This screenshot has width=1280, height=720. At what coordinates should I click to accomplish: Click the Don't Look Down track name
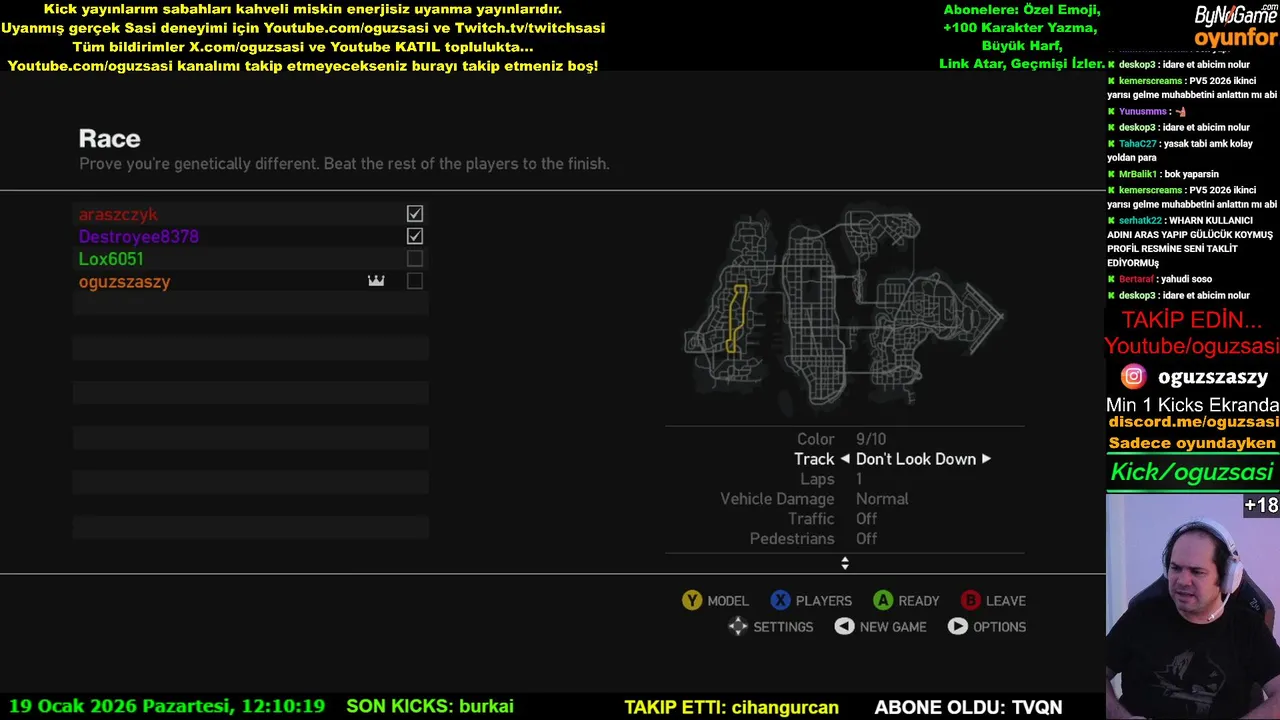(916, 459)
